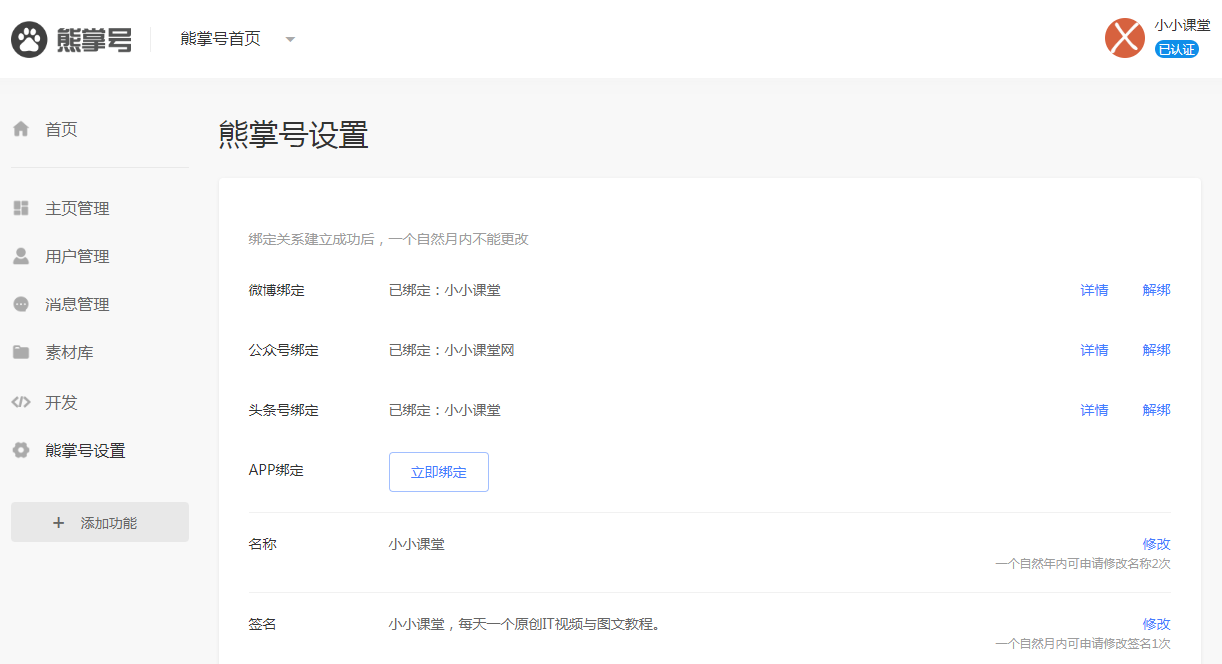View 详情 for 公众号绑定

click(1094, 350)
